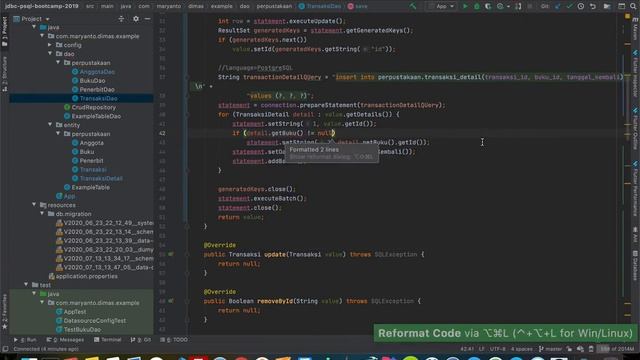640x360 pixels.
Task: Hide the Project panel with the minus icon
Action: (x=147, y=19)
